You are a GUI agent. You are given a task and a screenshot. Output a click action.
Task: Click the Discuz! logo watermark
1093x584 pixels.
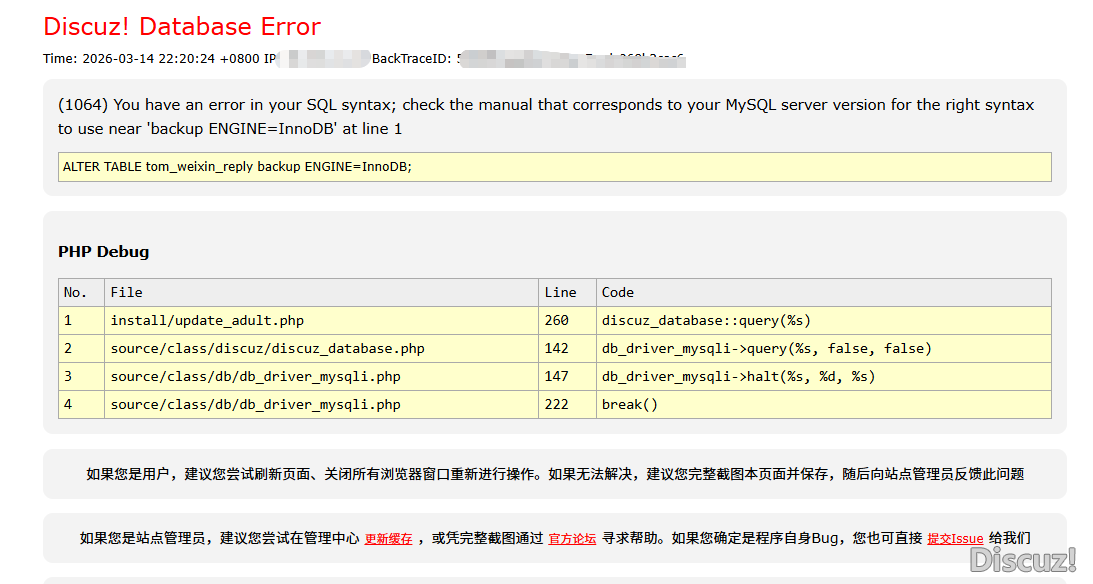(1022, 559)
